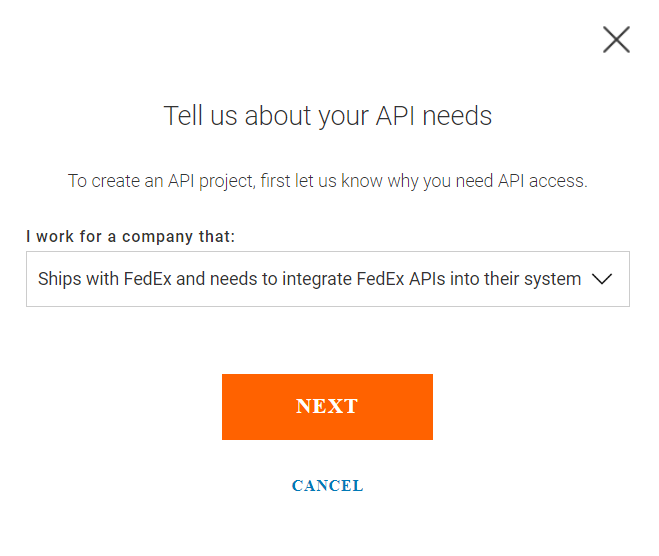Image resolution: width=659 pixels, height=556 pixels.
Task: Select the 'Ships with FedEx' selected option text
Action: [x=309, y=279]
